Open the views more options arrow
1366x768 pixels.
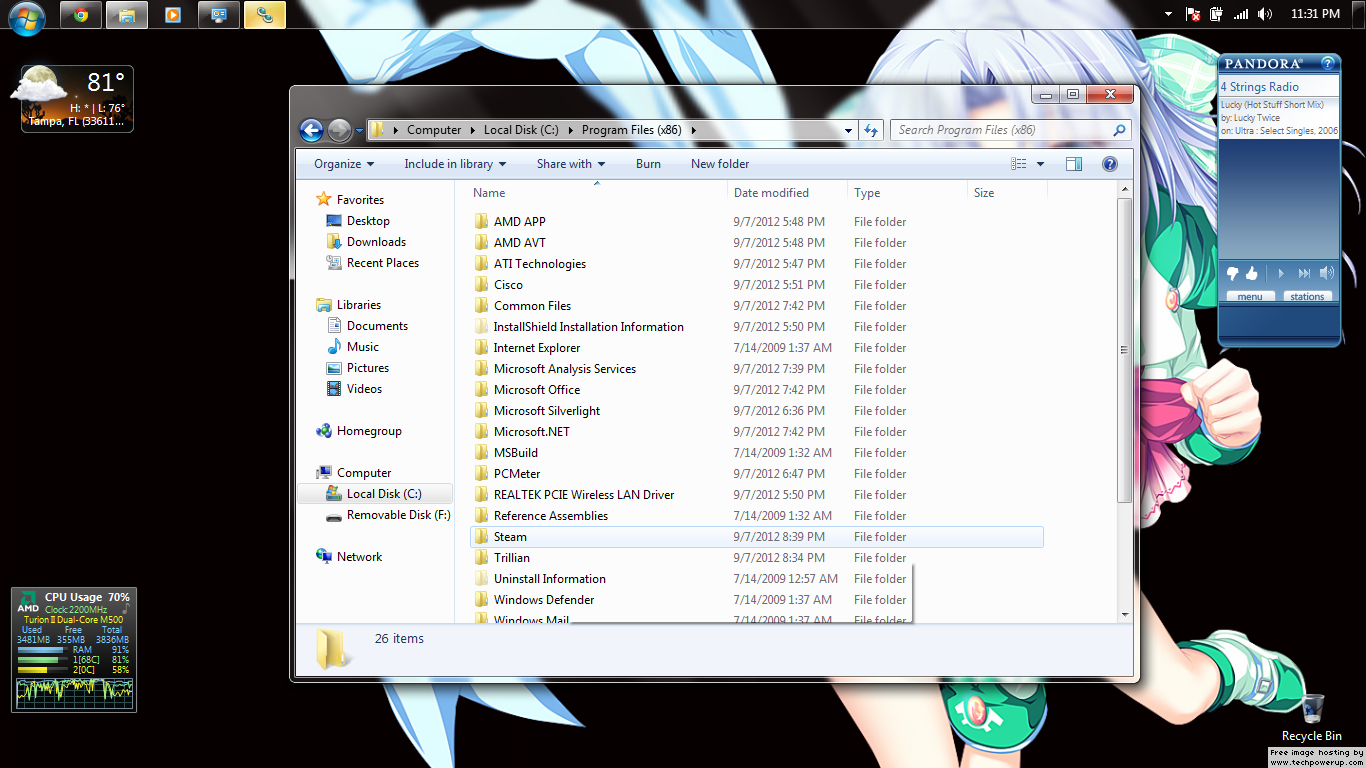(x=1040, y=164)
